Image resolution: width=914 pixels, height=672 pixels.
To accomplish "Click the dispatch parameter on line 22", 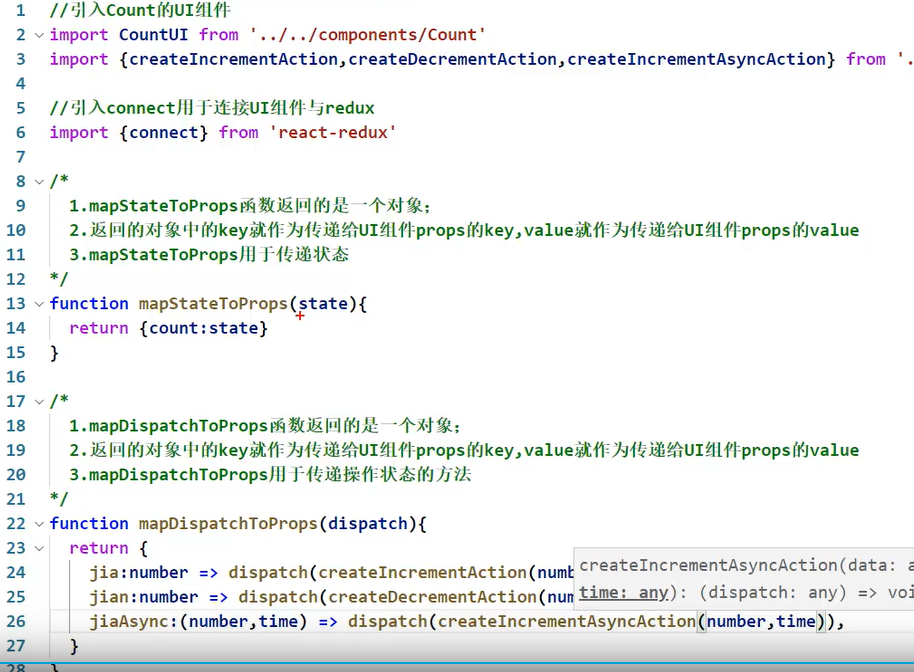I will (367, 523).
